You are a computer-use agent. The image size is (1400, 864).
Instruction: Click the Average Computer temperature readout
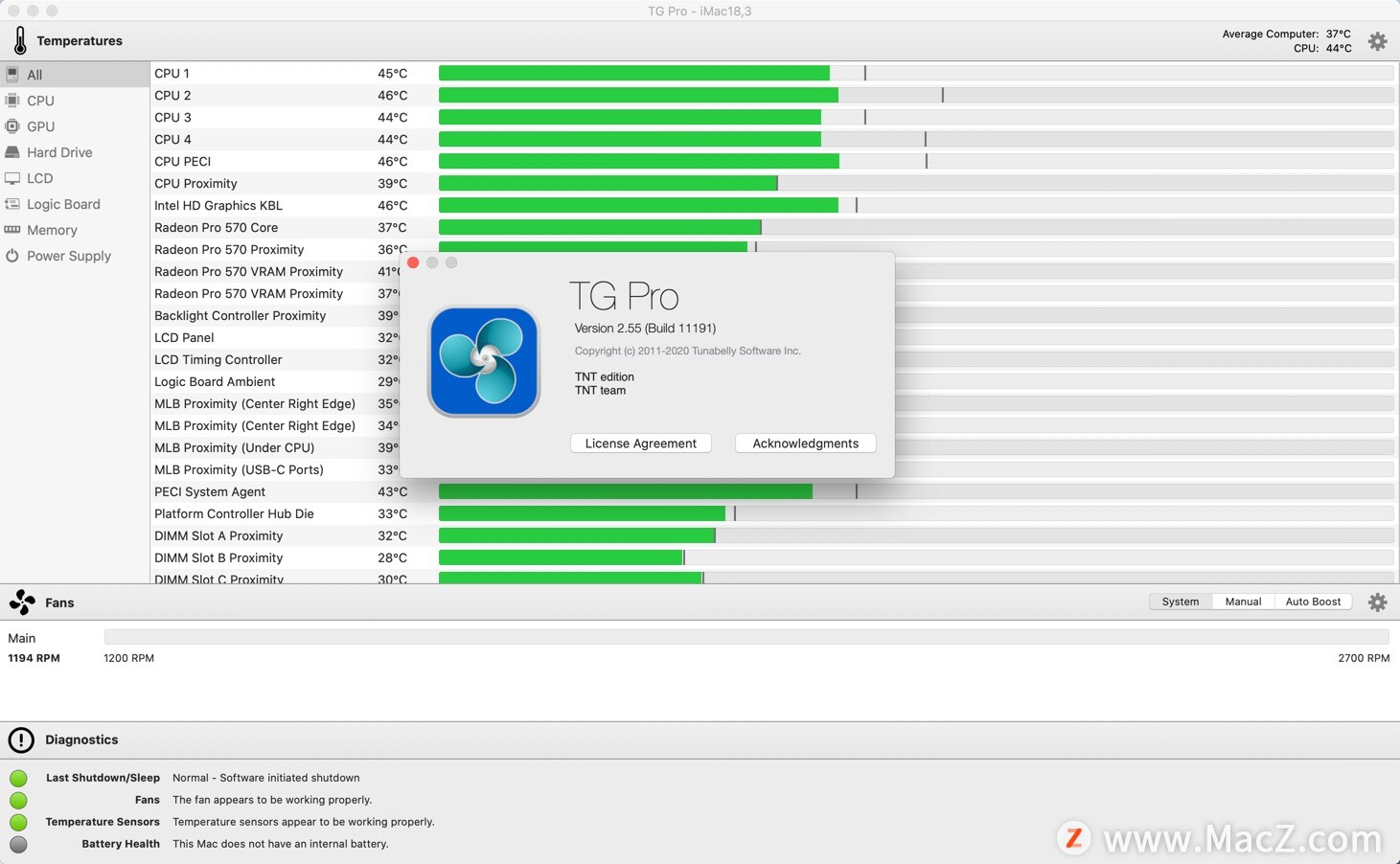coord(1286,34)
